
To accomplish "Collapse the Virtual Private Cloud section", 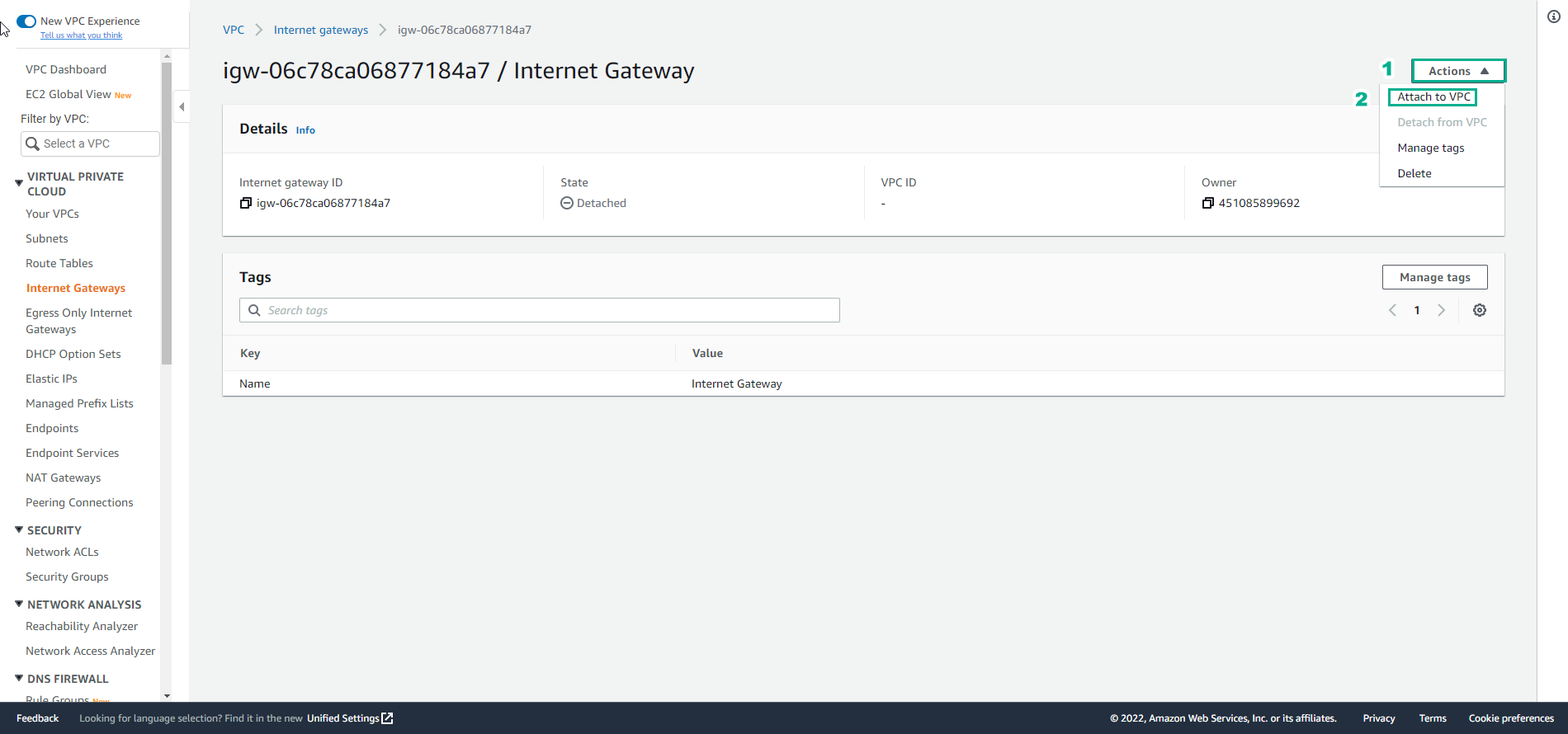I will coord(19,183).
